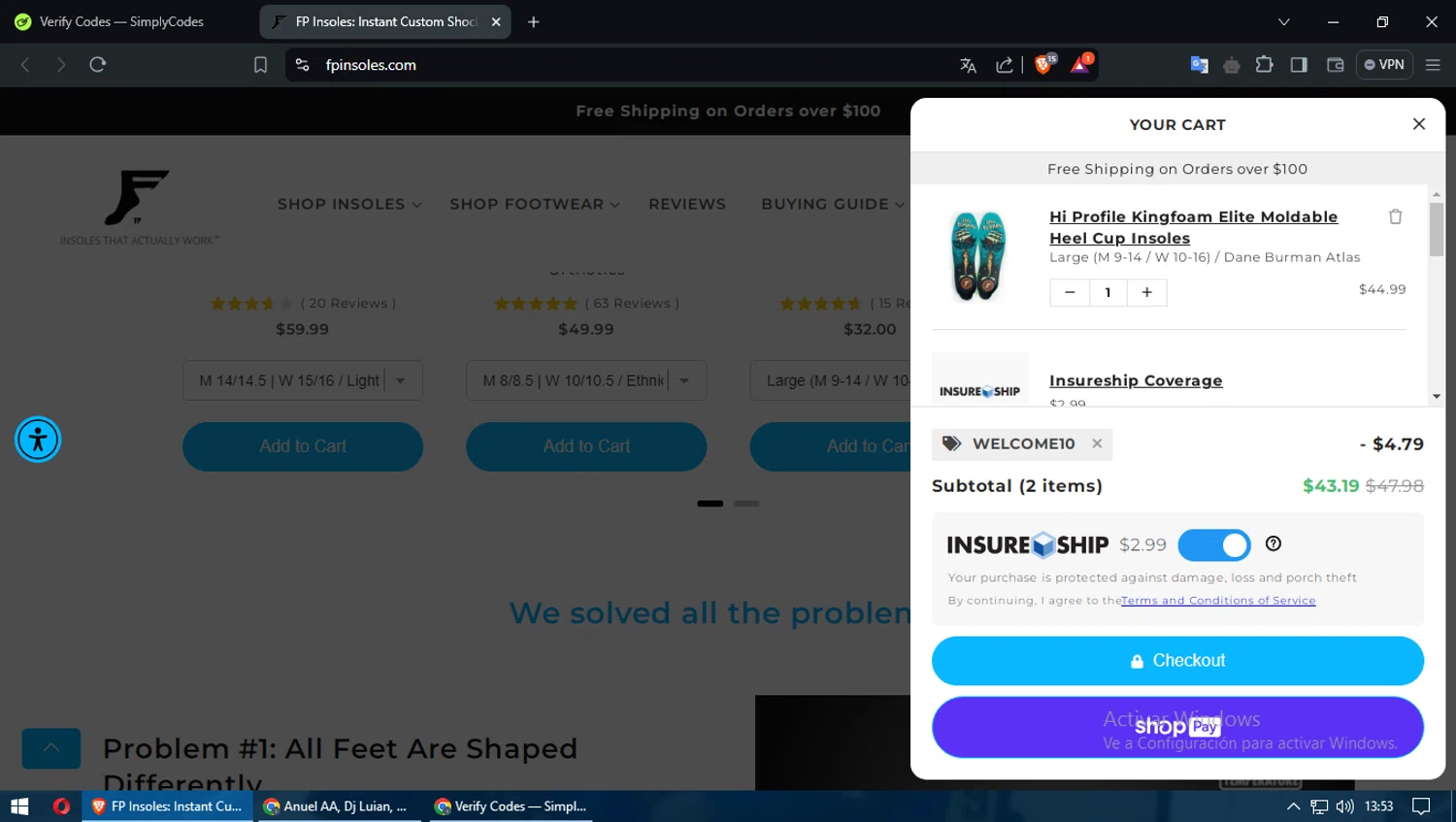This screenshot has height=822, width=1456.
Task: Expand the Shop Footwear menu
Action: [535, 204]
